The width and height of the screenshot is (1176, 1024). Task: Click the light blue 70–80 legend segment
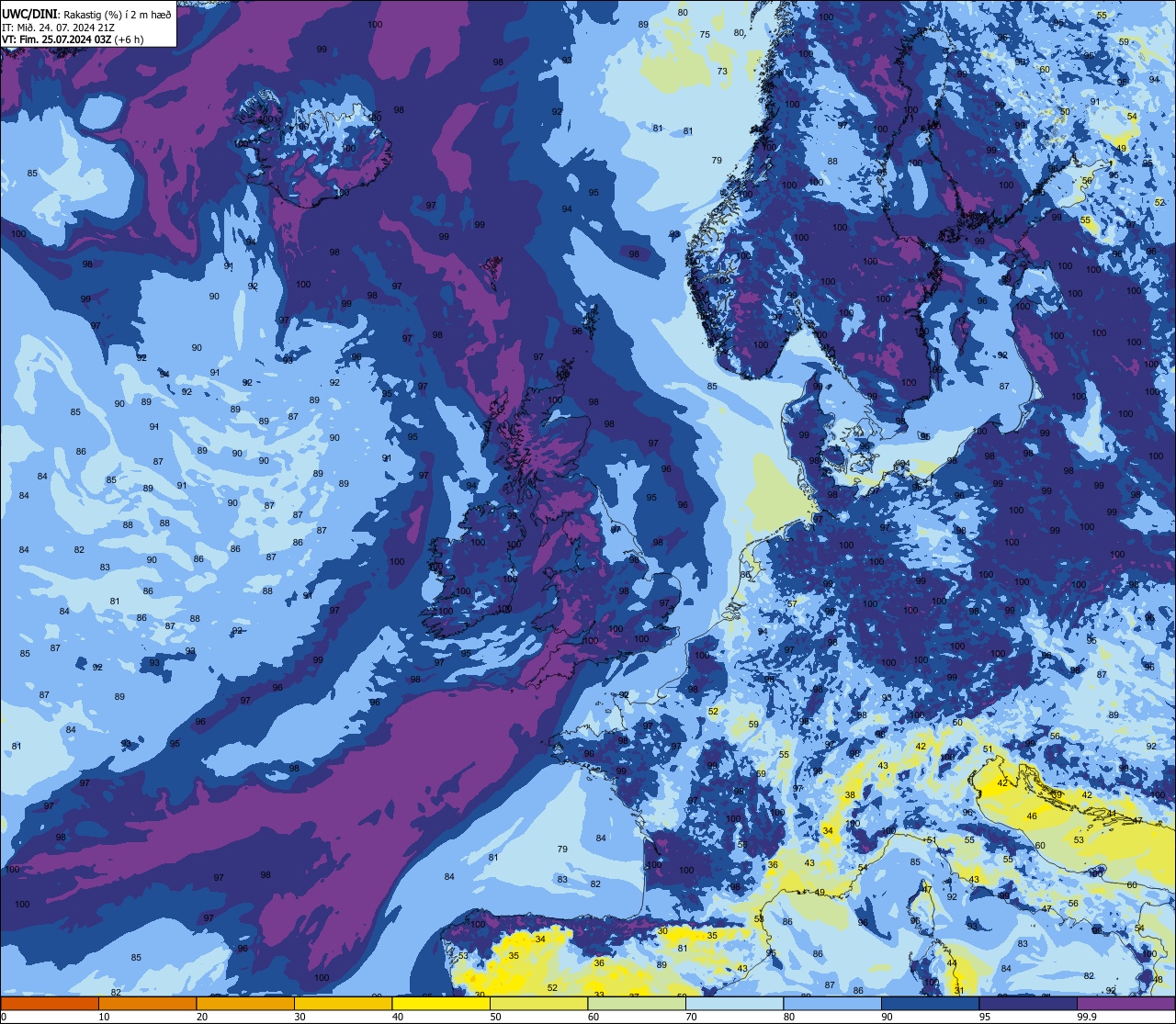(734, 1003)
